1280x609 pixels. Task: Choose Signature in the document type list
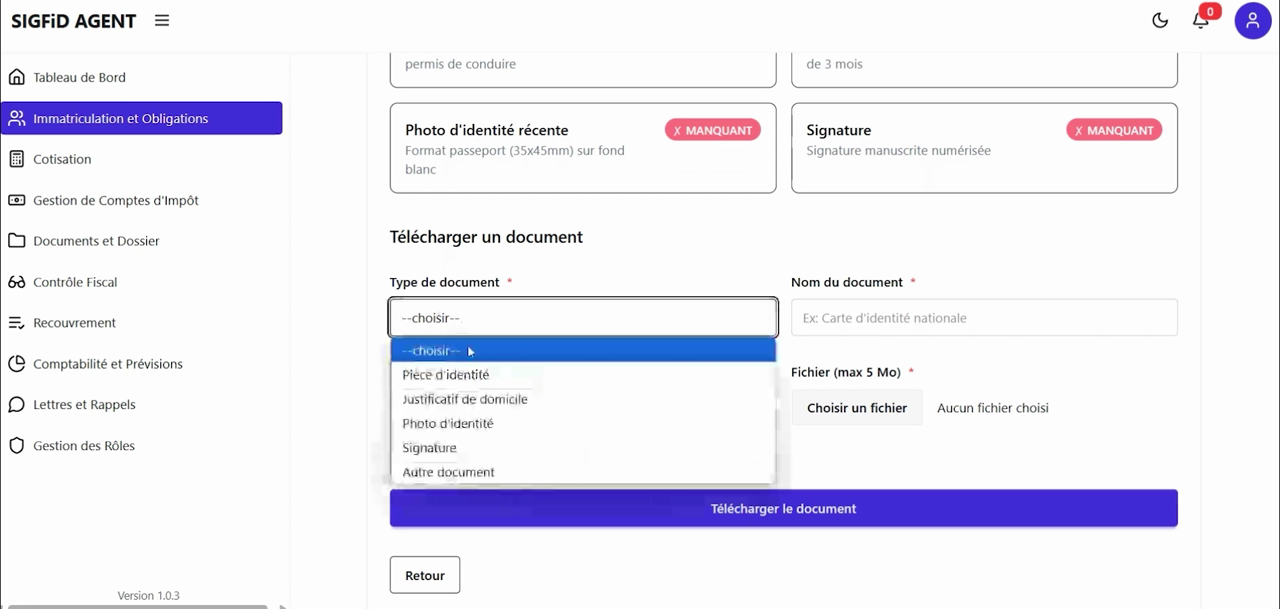tap(429, 447)
